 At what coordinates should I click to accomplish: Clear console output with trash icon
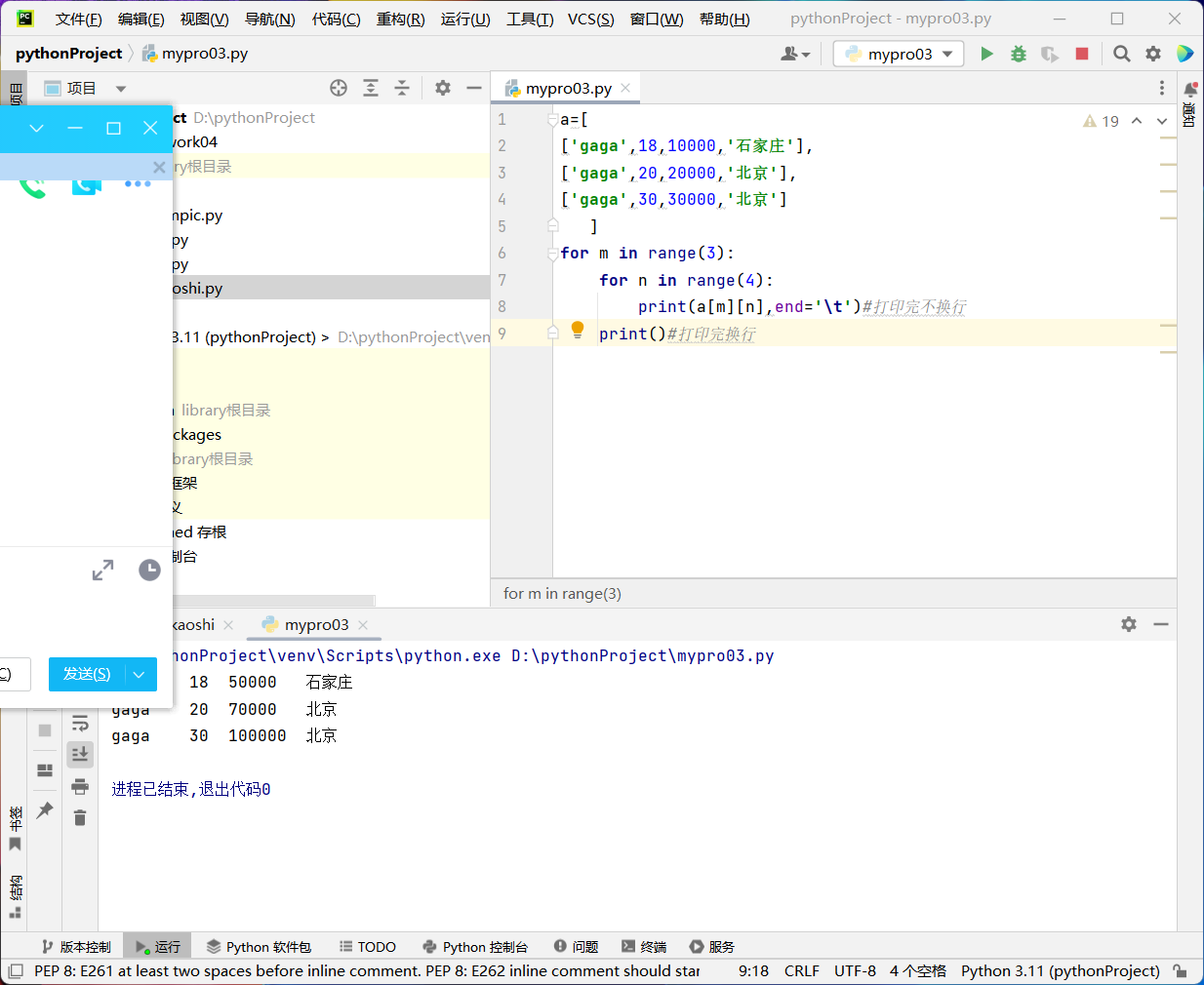(x=80, y=817)
